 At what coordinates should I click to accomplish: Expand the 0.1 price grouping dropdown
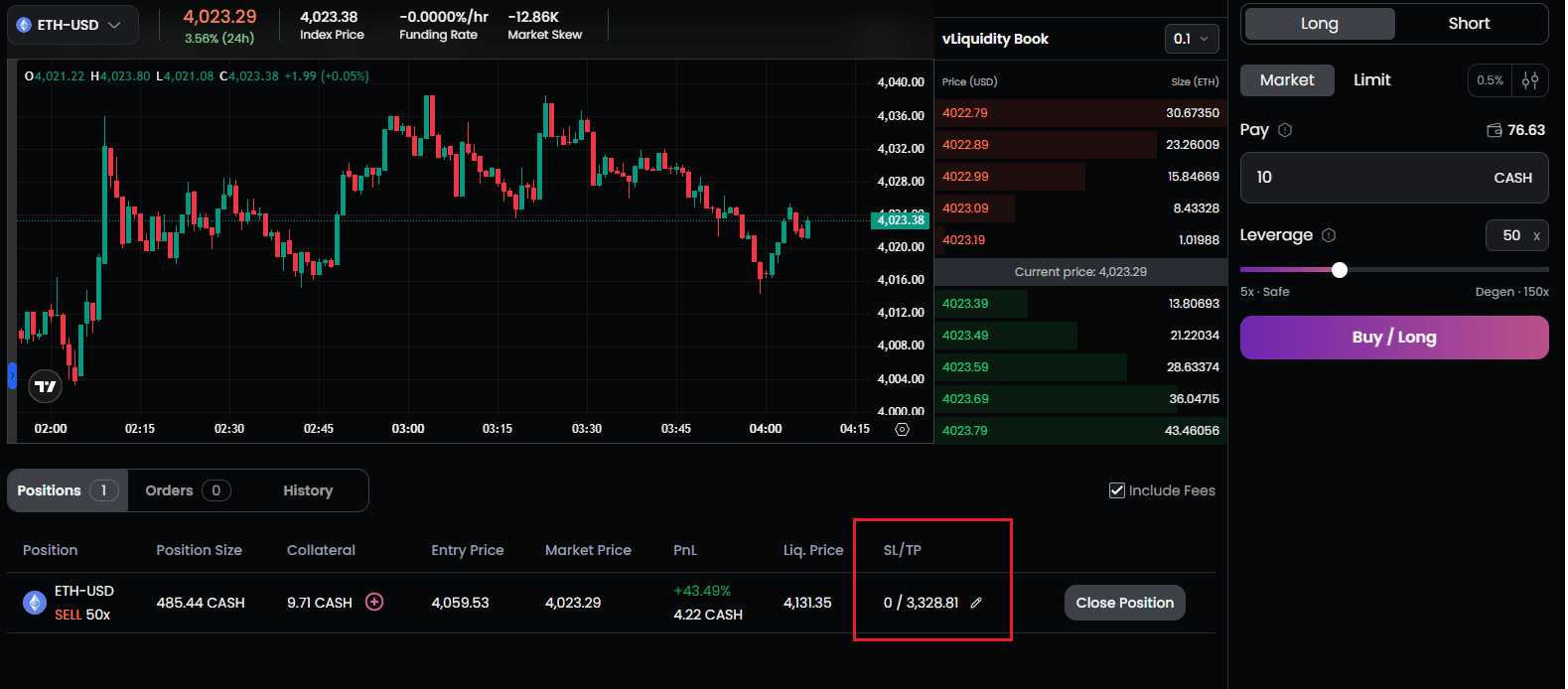click(1191, 39)
